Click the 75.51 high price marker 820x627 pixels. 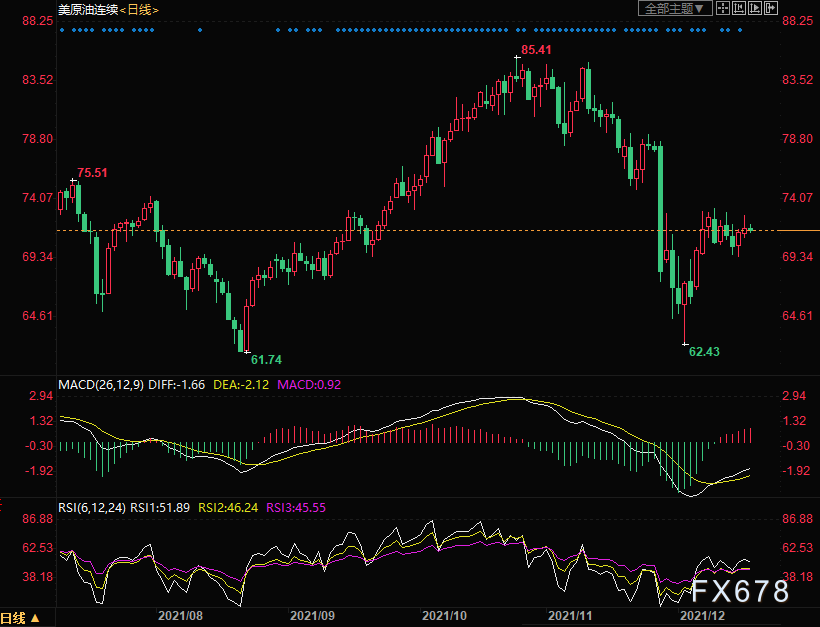(x=93, y=173)
